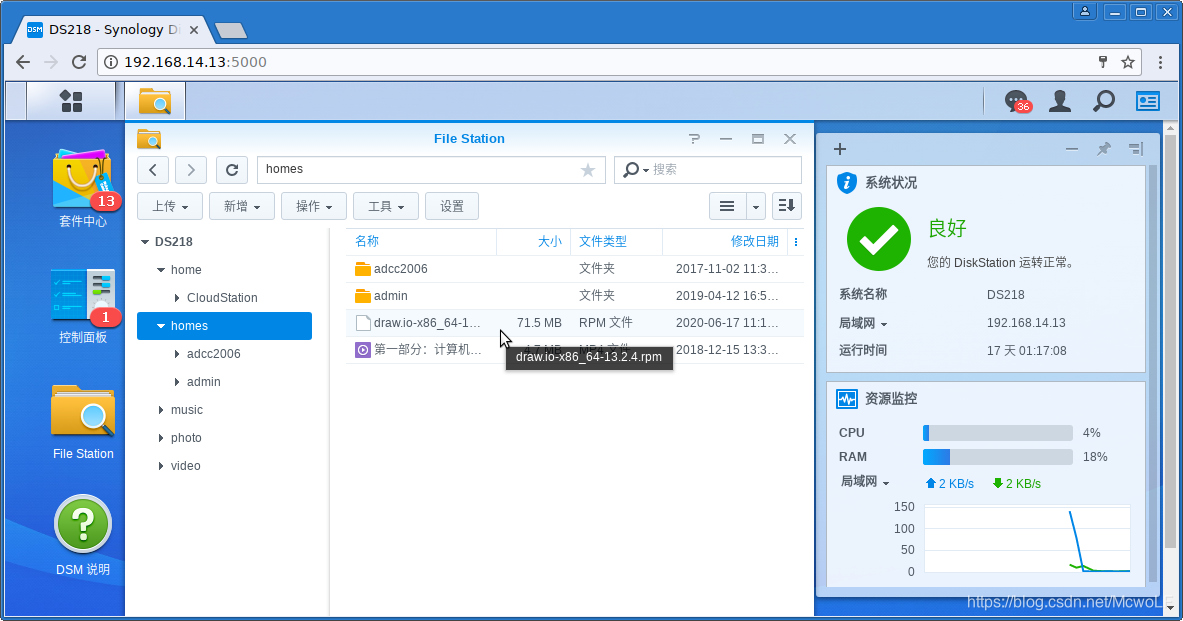Open the 新增 create dropdown
Viewport: 1183px width, 621px height.
pos(241,206)
